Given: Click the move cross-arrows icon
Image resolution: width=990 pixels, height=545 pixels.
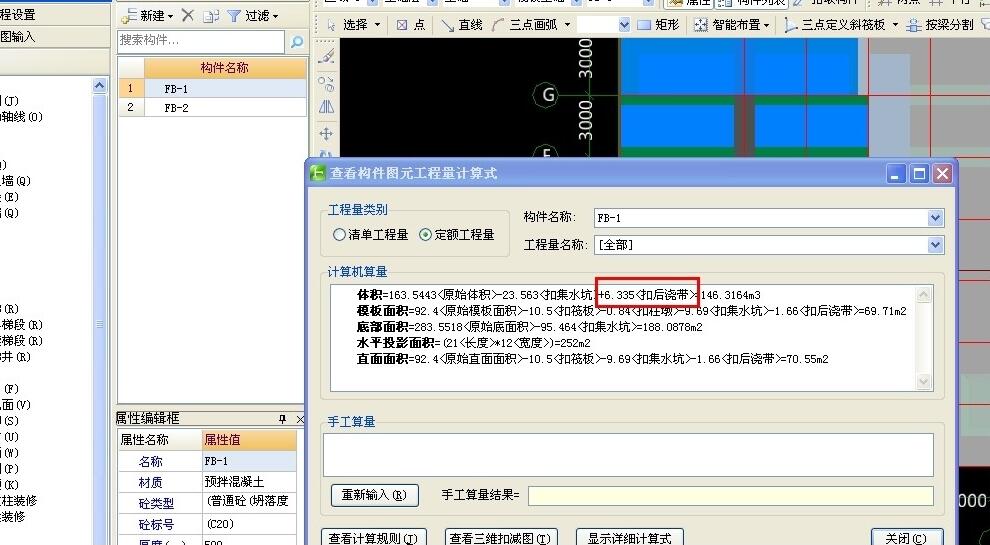Looking at the screenshot, I should coord(326,133).
